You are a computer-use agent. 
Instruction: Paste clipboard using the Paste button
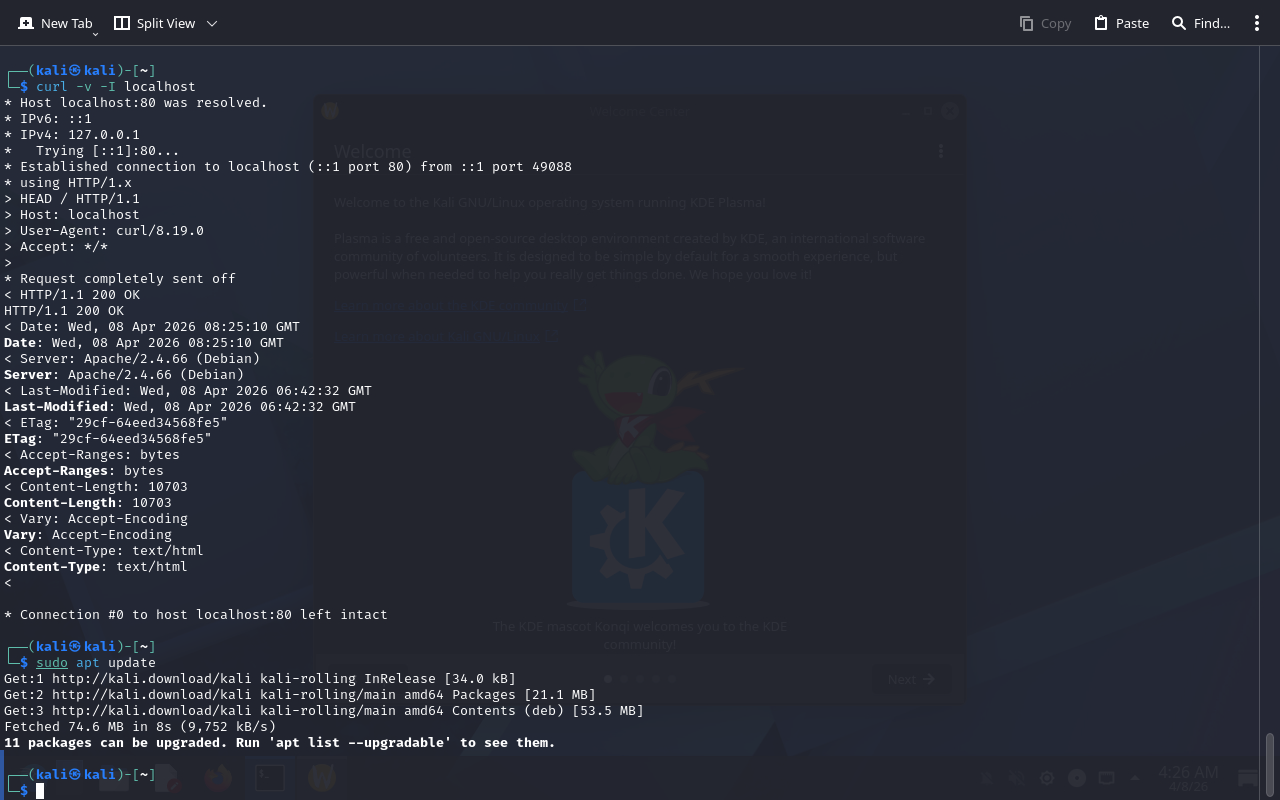1121,23
